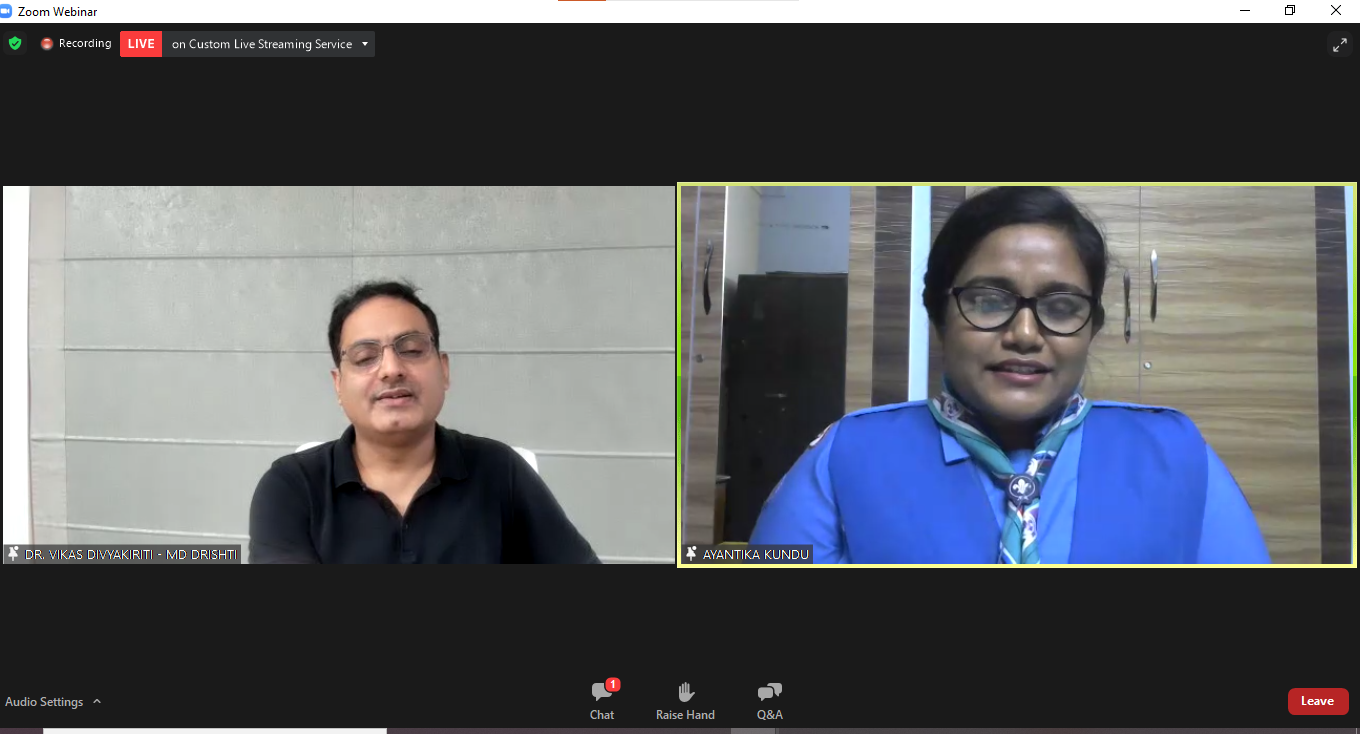
Task: Click the Recording text label
Action: 85,44
